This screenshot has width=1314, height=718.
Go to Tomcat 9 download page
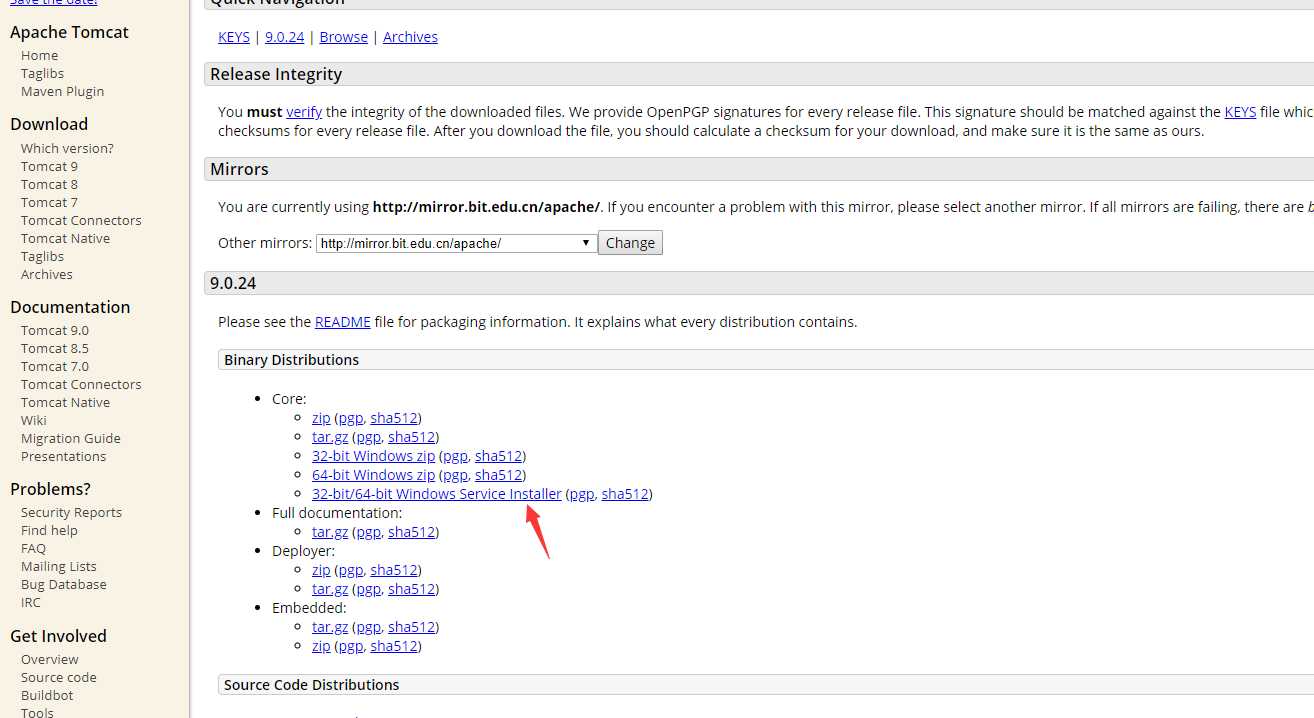[x=49, y=166]
